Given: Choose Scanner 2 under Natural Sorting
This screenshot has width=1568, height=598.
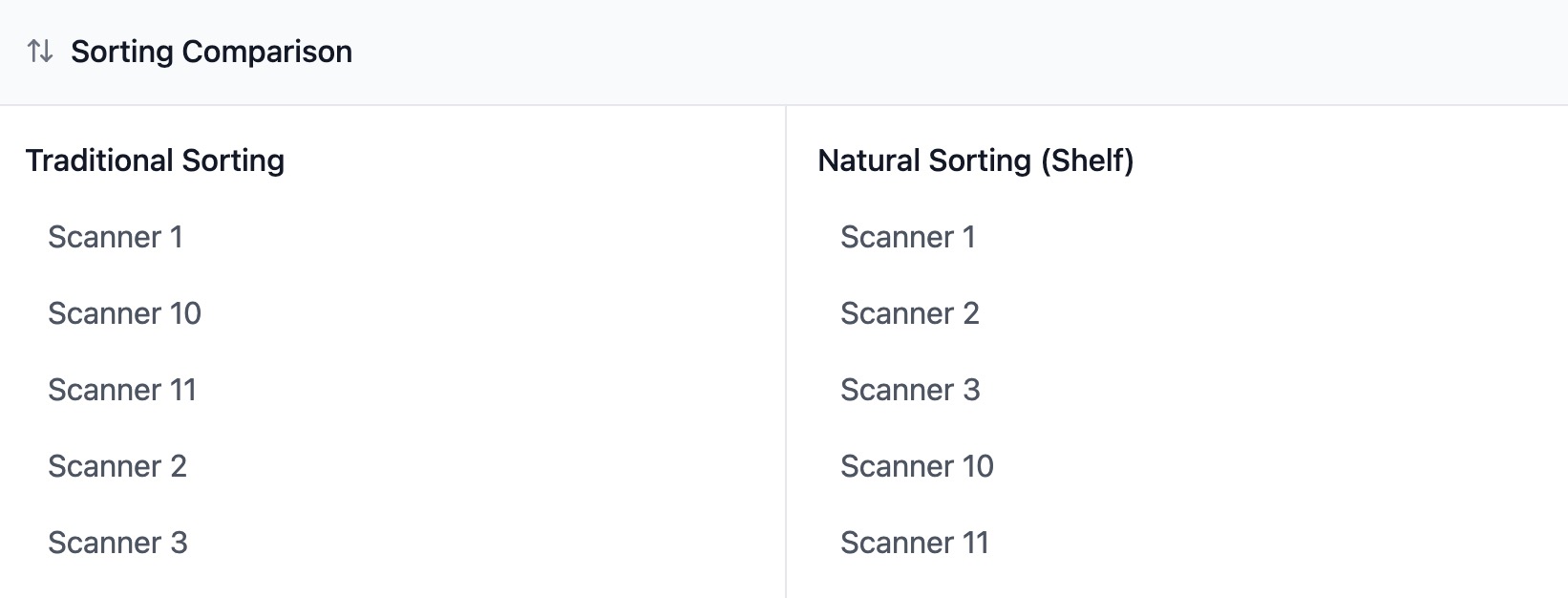Looking at the screenshot, I should [910, 313].
